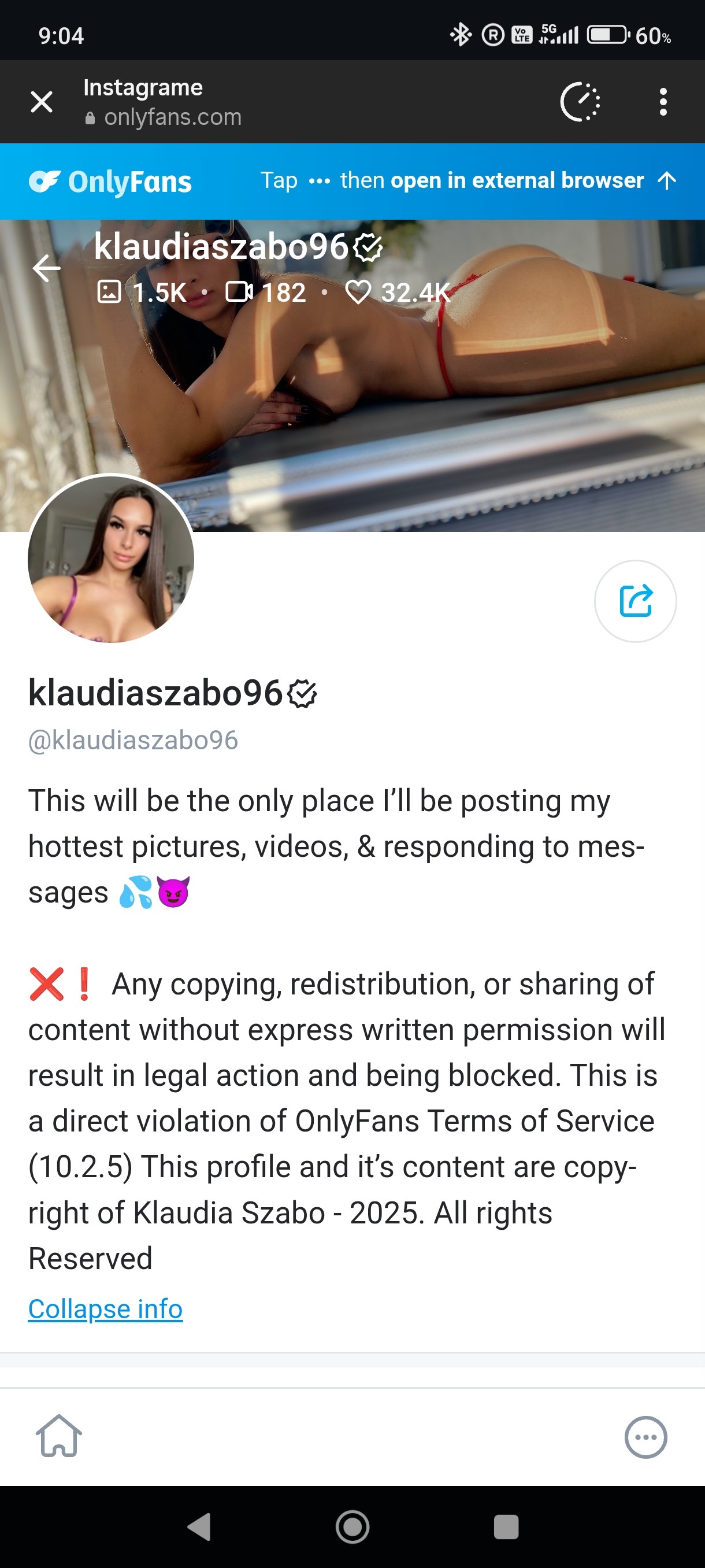The width and height of the screenshot is (705, 1568).
Task: Tap the dotted circle loading icon
Action: [x=580, y=102]
